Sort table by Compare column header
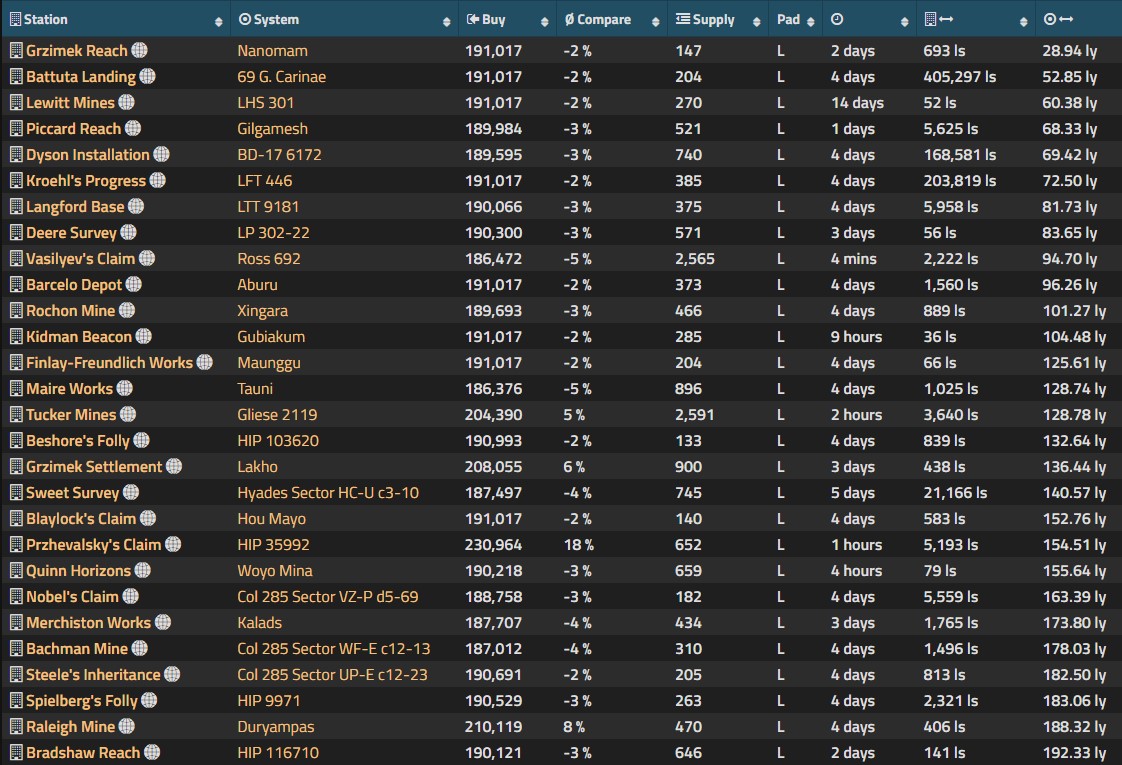 coord(612,19)
